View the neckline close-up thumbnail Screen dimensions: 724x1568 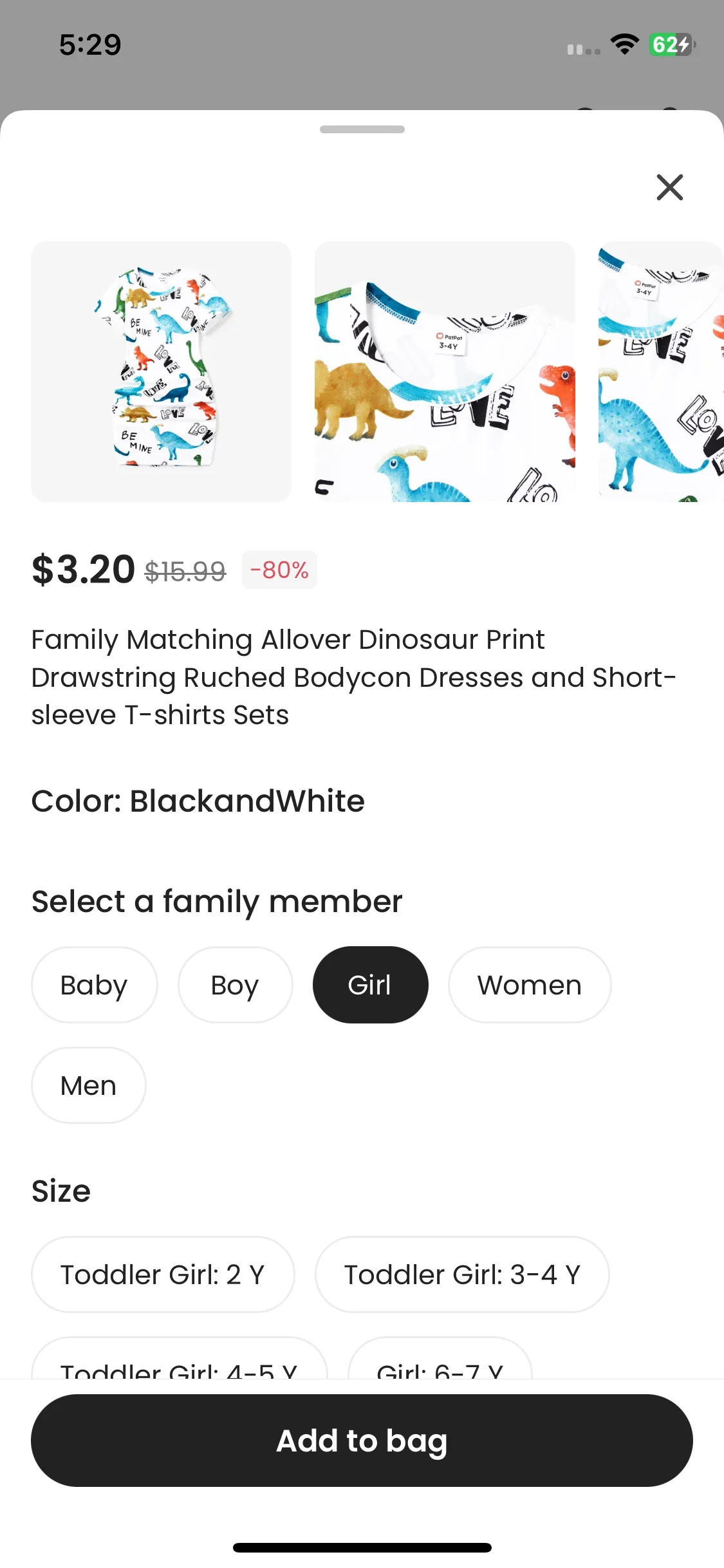pos(445,371)
